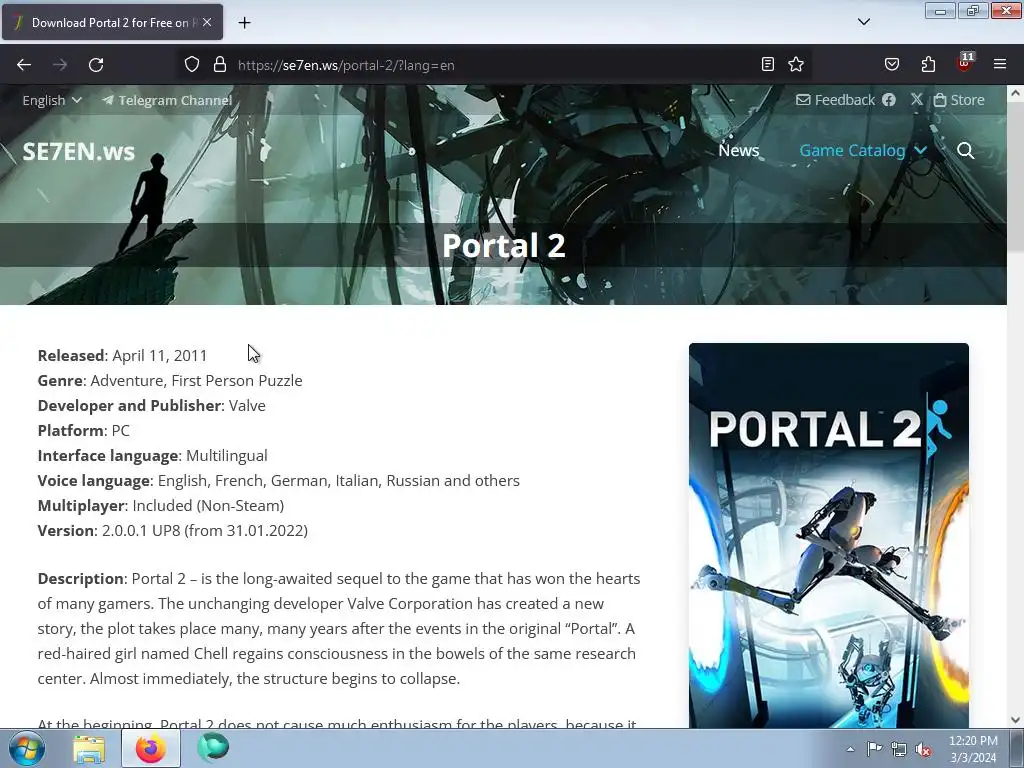Bookmark this page with the star
The height and width of the screenshot is (768, 1024).
point(795,64)
